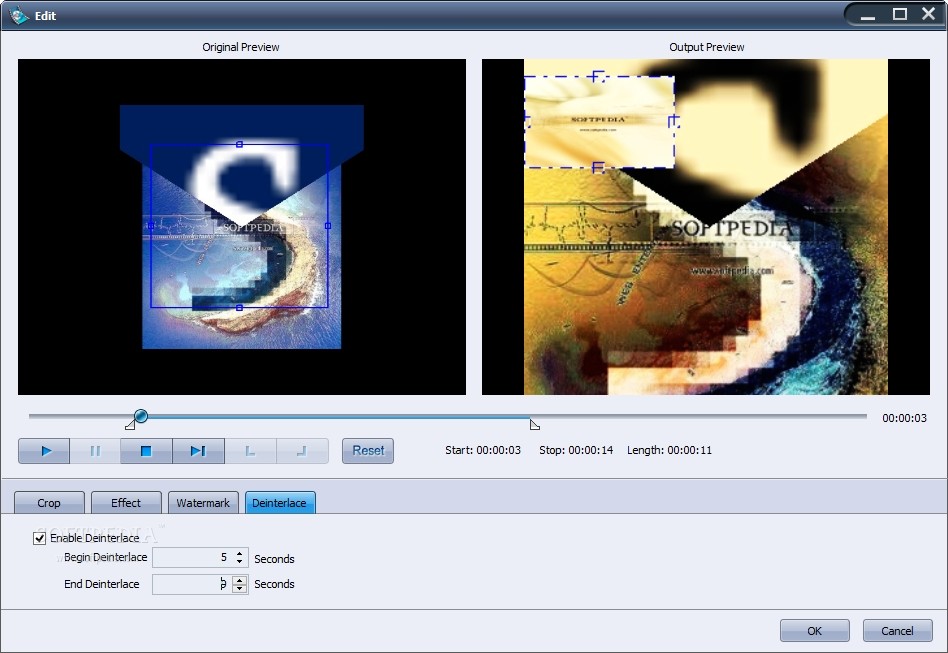The height and width of the screenshot is (653, 948).
Task: Maximize the Edit window
Action: coord(900,14)
